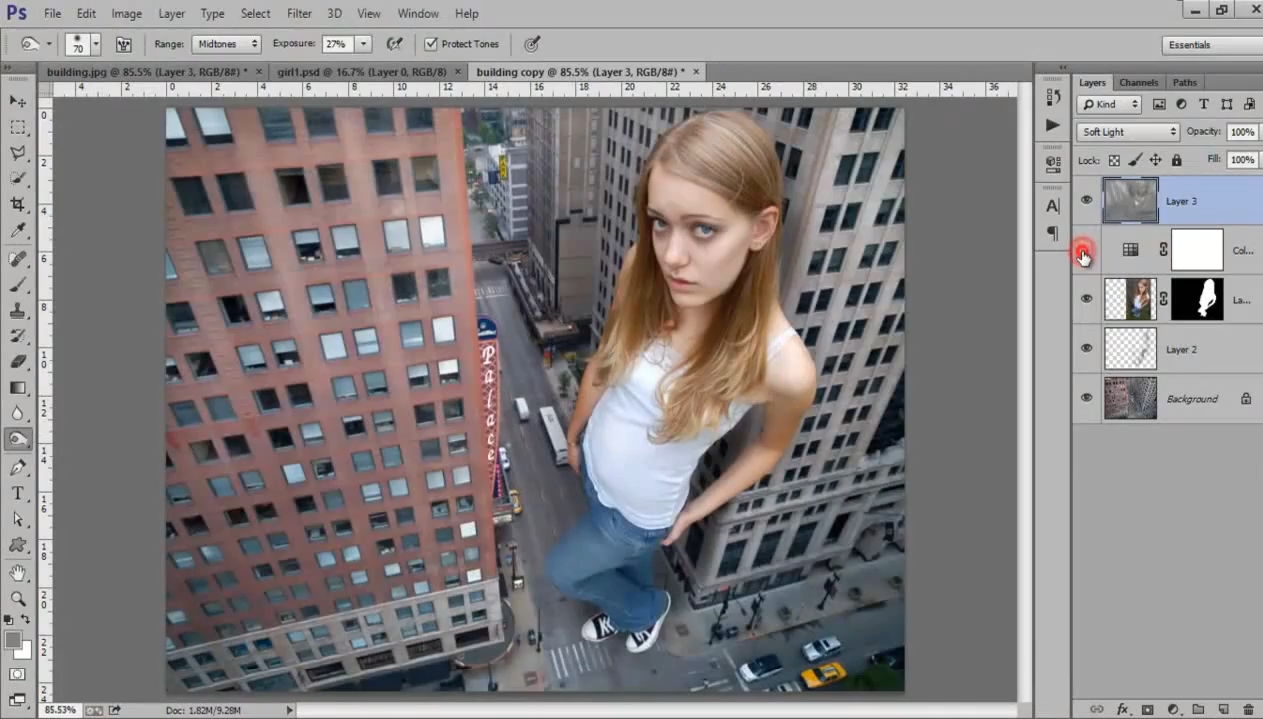Toggle Protect Tones checkbox

pos(431,44)
